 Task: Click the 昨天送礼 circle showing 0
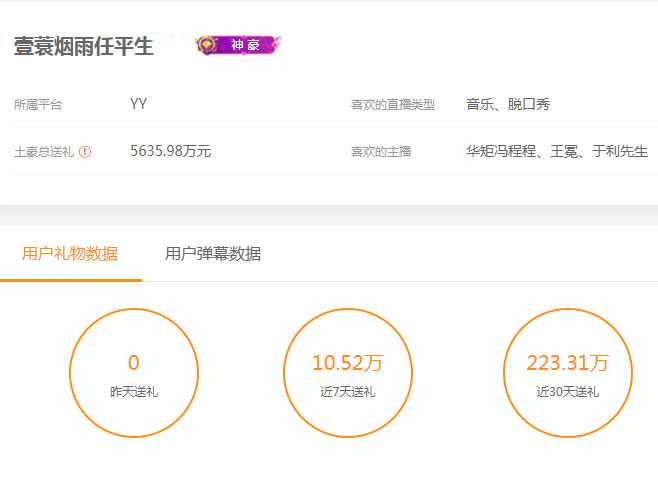click(x=134, y=373)
